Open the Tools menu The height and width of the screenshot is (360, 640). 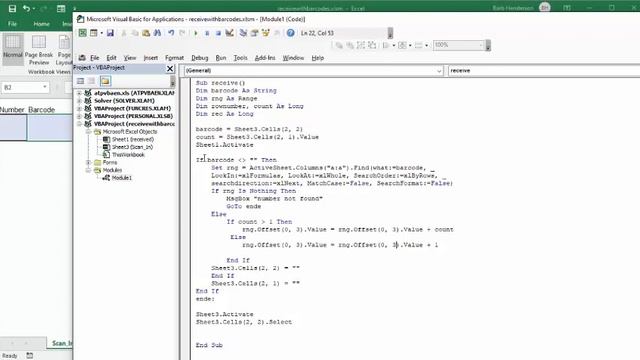tap(240, 58)
